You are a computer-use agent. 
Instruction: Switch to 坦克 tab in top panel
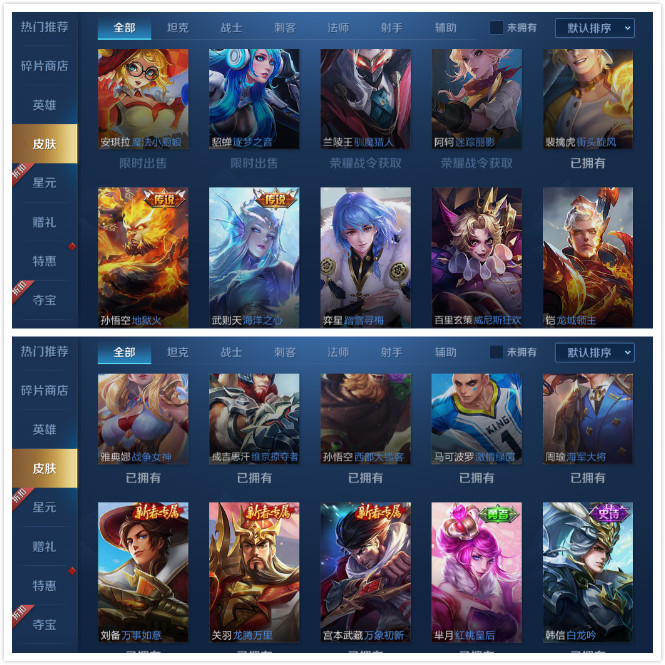pyautogui.click(x=178, y=28)
